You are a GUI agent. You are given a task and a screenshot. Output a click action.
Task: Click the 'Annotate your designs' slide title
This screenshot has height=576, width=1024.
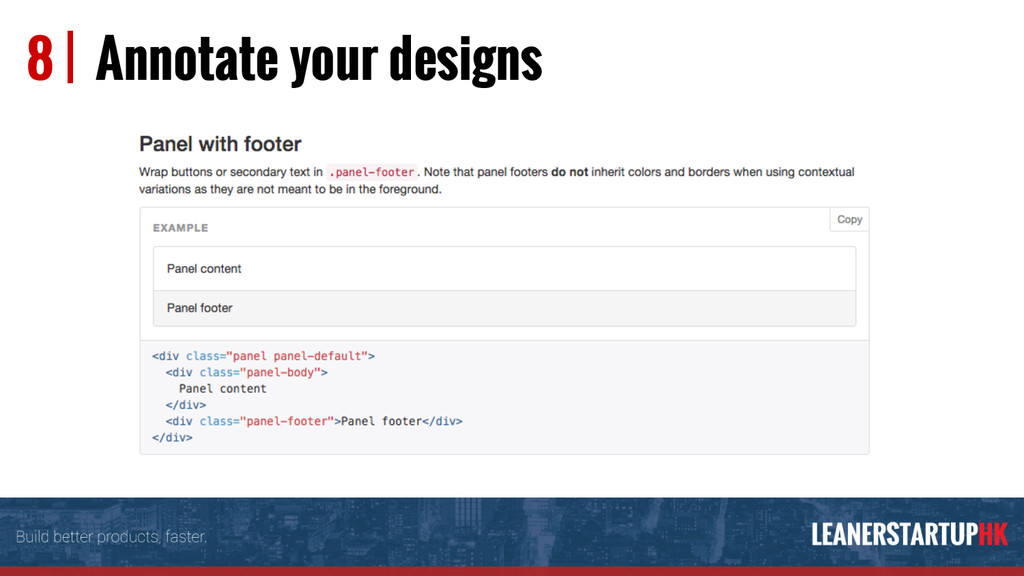point(319,59)
